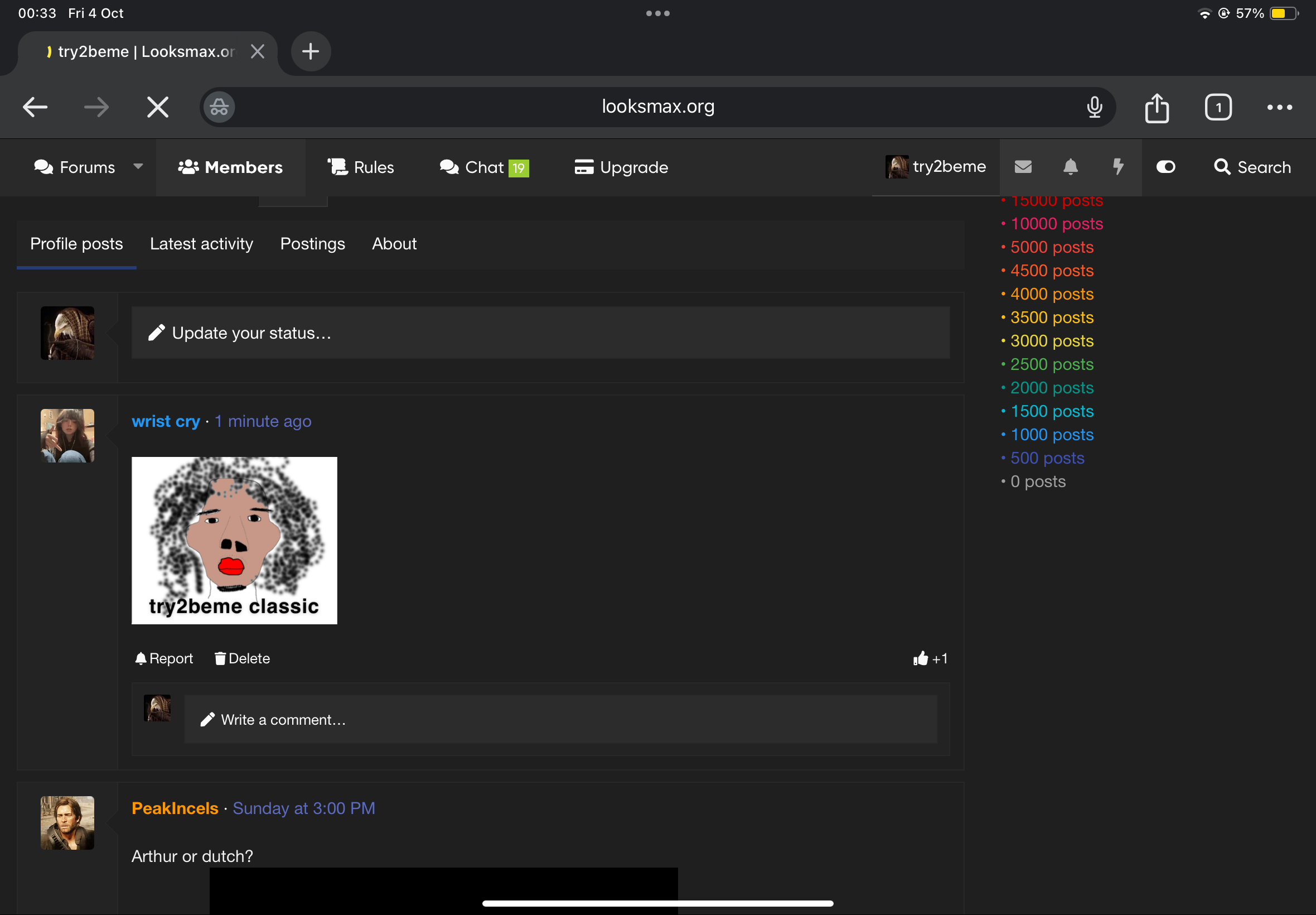Switch to Latest activity tab
The width and height of the screenshot is (1316, 915).
click(x=201, y=244)
